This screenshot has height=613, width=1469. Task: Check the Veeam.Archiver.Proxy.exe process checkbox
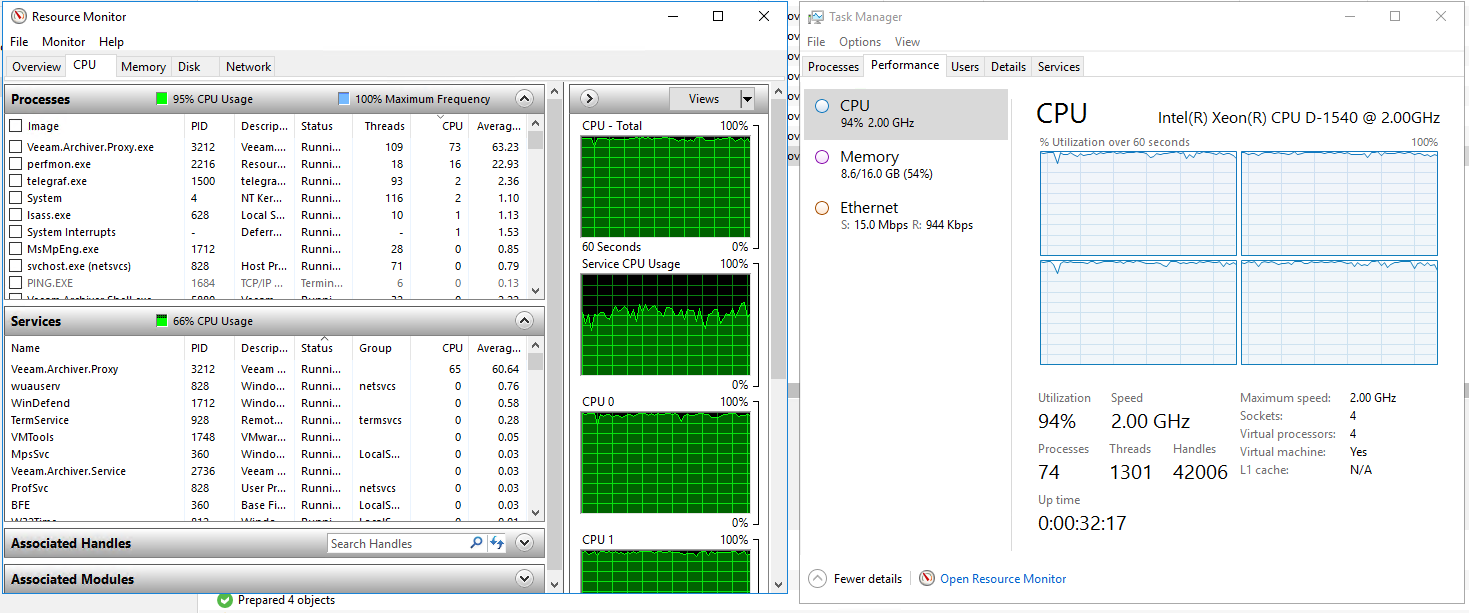coord(16,147)
